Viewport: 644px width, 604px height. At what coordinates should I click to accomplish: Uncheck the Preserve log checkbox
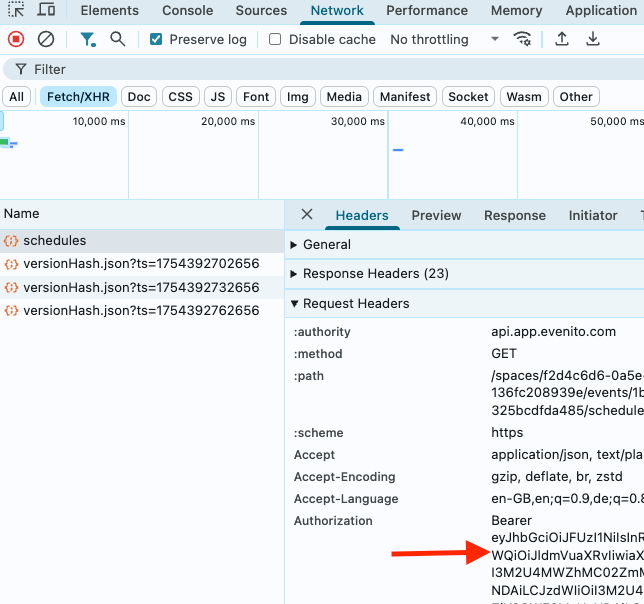pyautogui.click(x=156, y=40)
